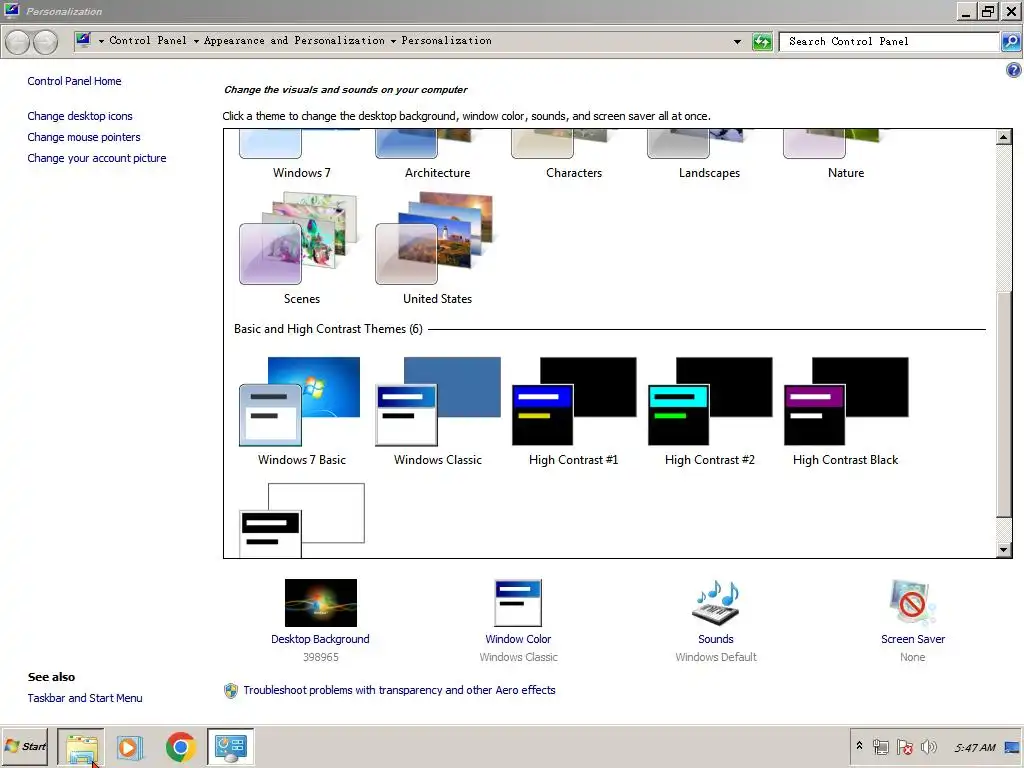The height and width of the screenshot is (768, 1024).
Task: Click the Personalization title bar icon
Action: (x=12, y=10)
